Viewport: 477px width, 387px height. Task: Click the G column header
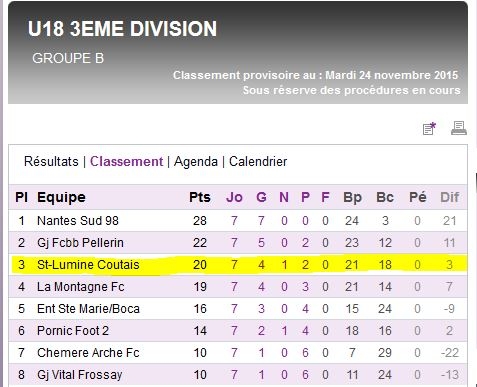[261, 197]
